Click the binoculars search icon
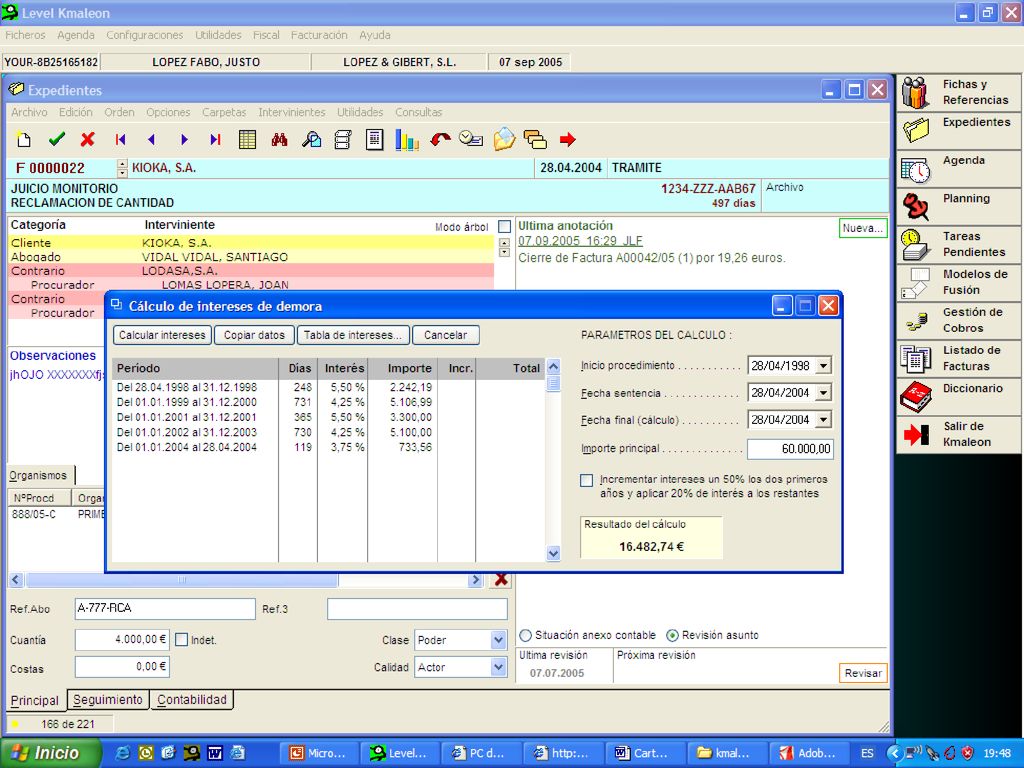This screenshot has width=1024, height=768. click(x=280, y=139)
